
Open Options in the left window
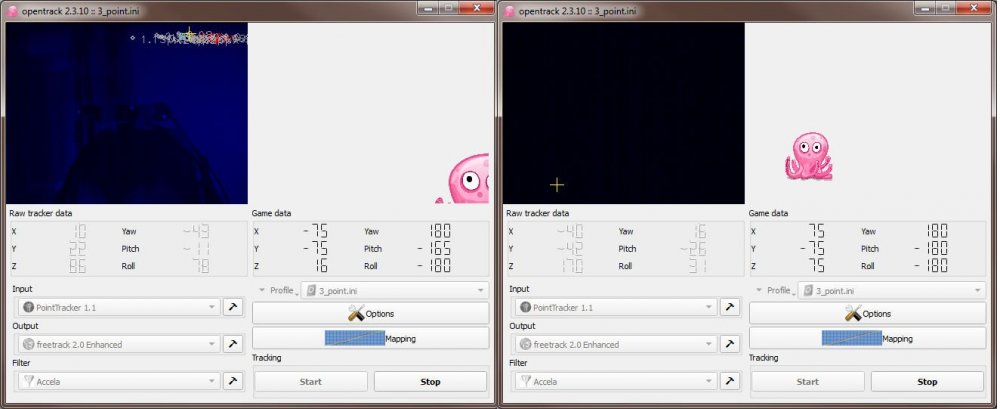pos(370,314)
